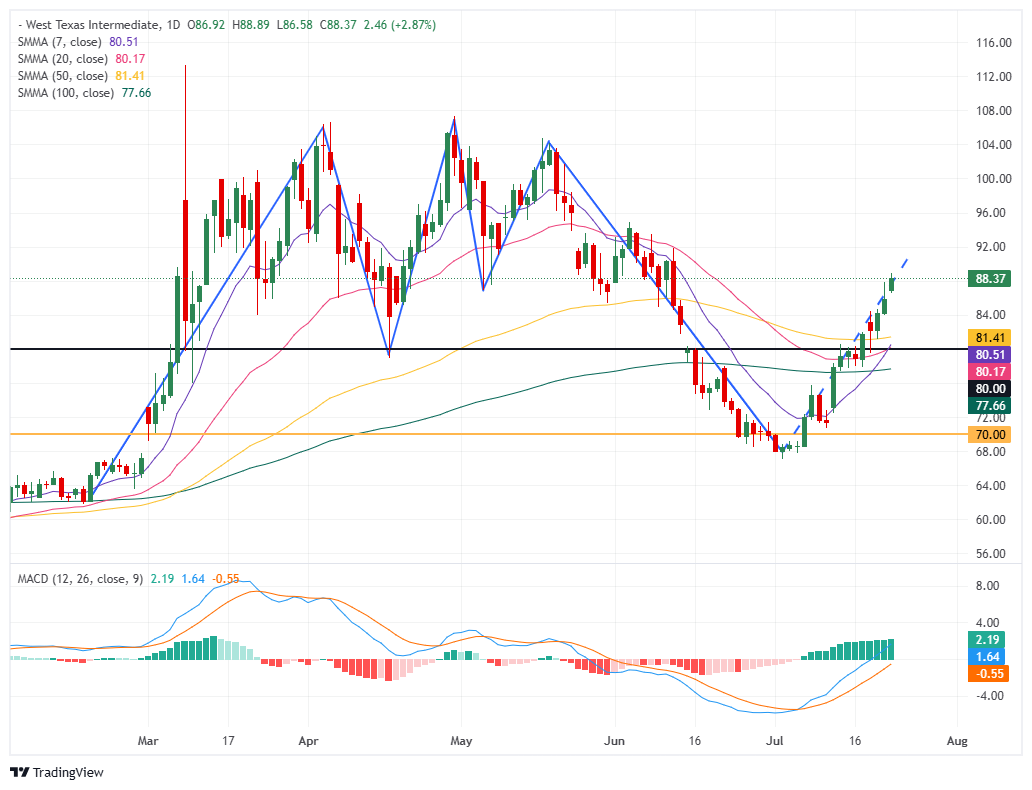
Task: Click the teal 2.19 MACD histogram value tag
Action: point(986,639)
